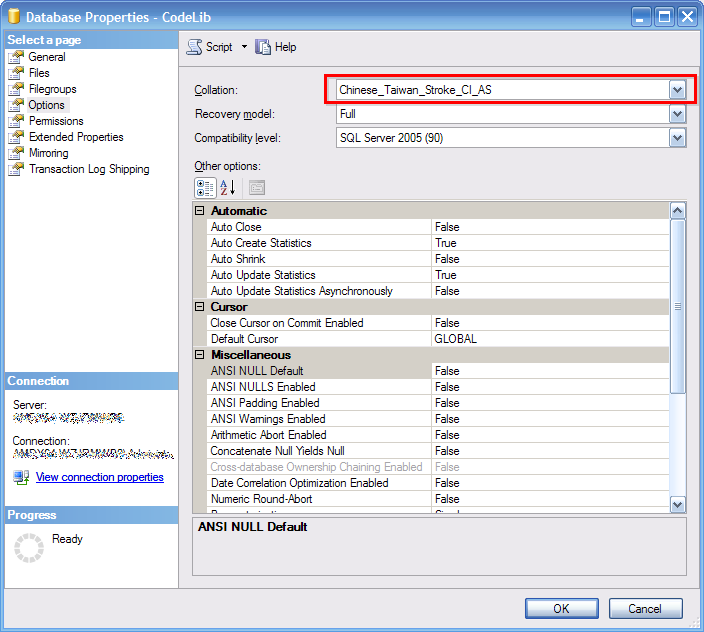Open the Collation dropdown

pyautogui.click(x=677, y=90)
